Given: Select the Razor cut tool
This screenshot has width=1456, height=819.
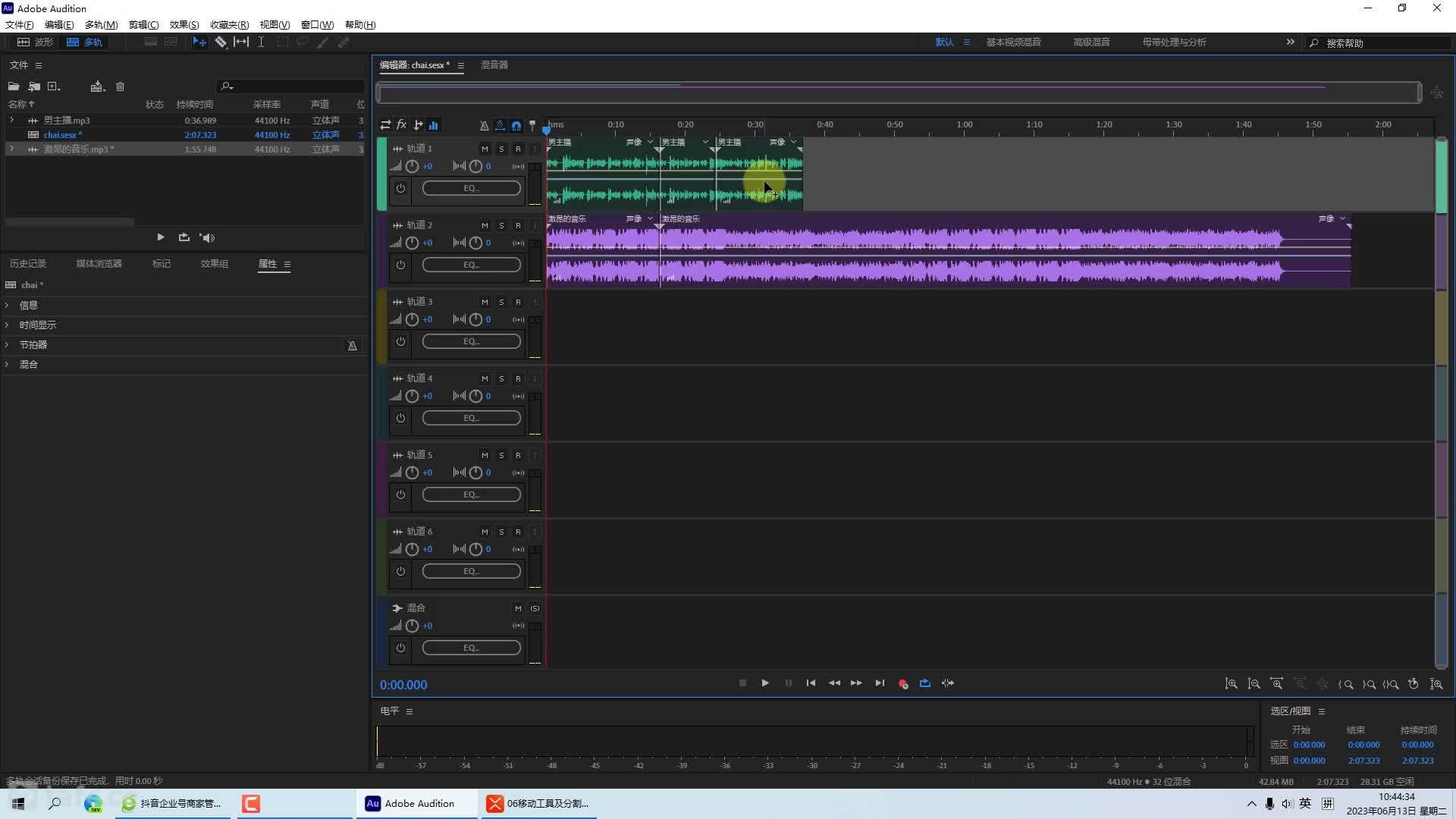Looking at the screenshot, I should [x=221, y=42].
